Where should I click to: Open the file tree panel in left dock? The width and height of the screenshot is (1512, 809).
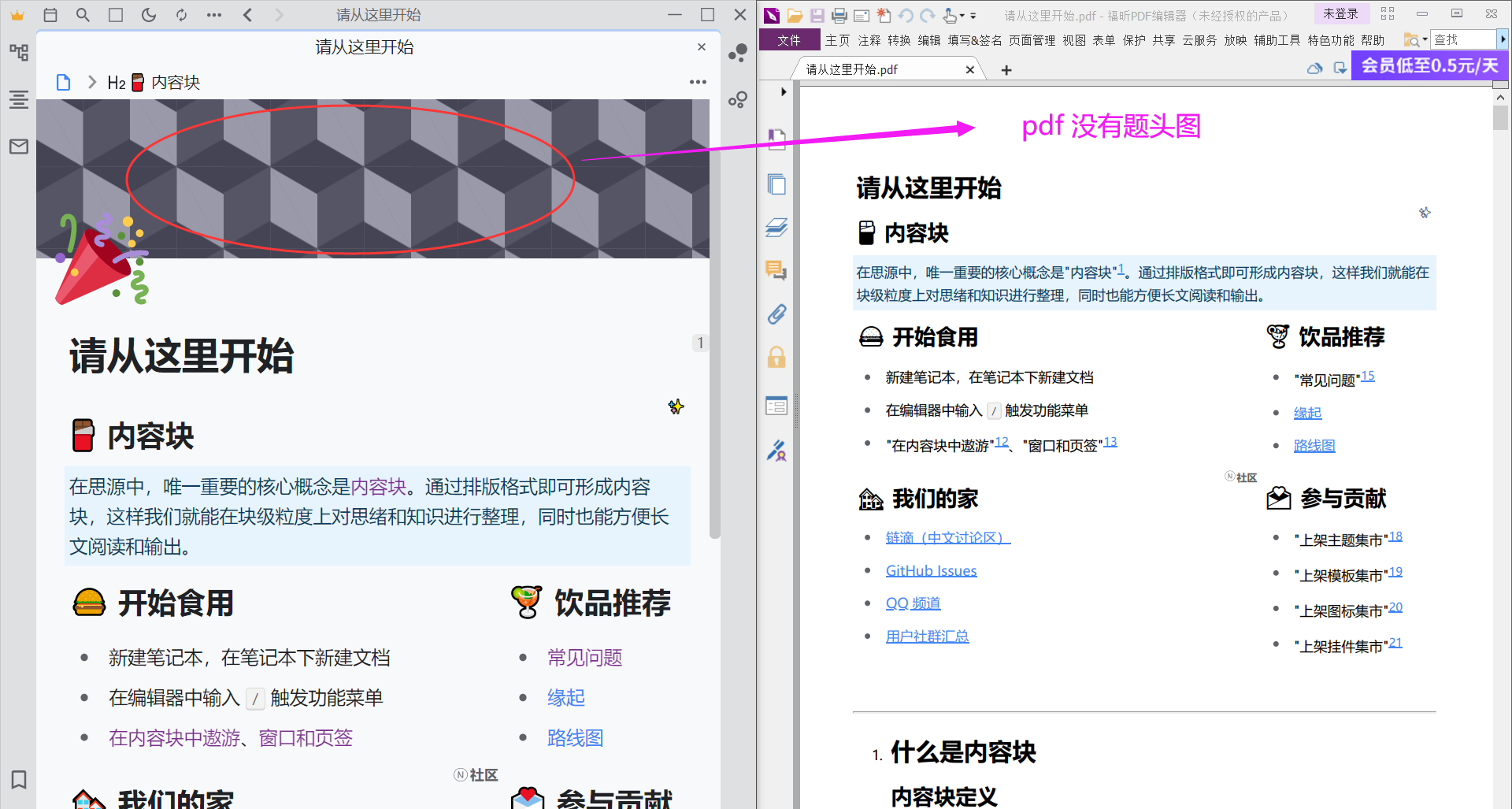pos(19,53)
